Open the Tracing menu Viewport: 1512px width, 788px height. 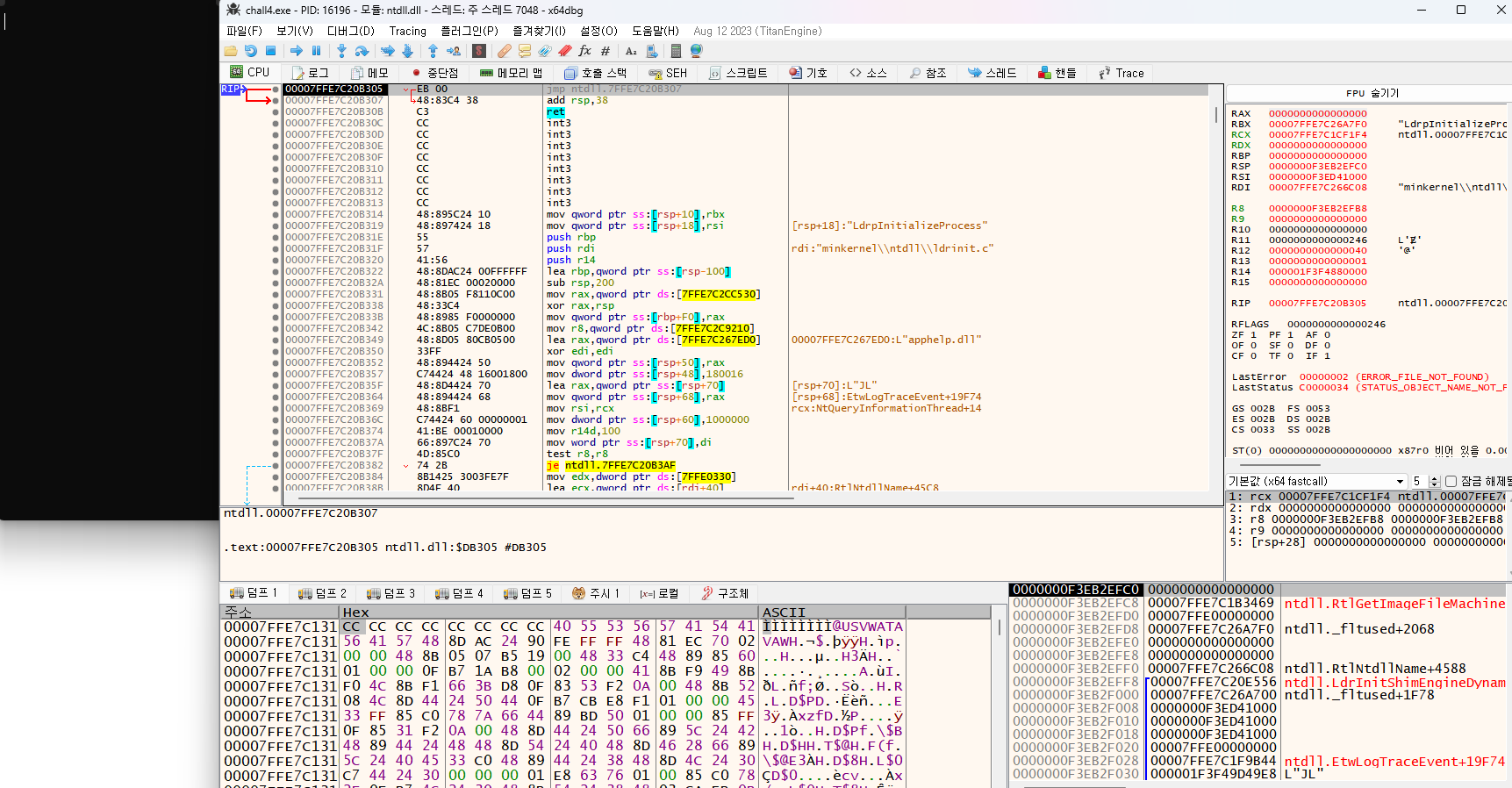click(x=408, y=31)
